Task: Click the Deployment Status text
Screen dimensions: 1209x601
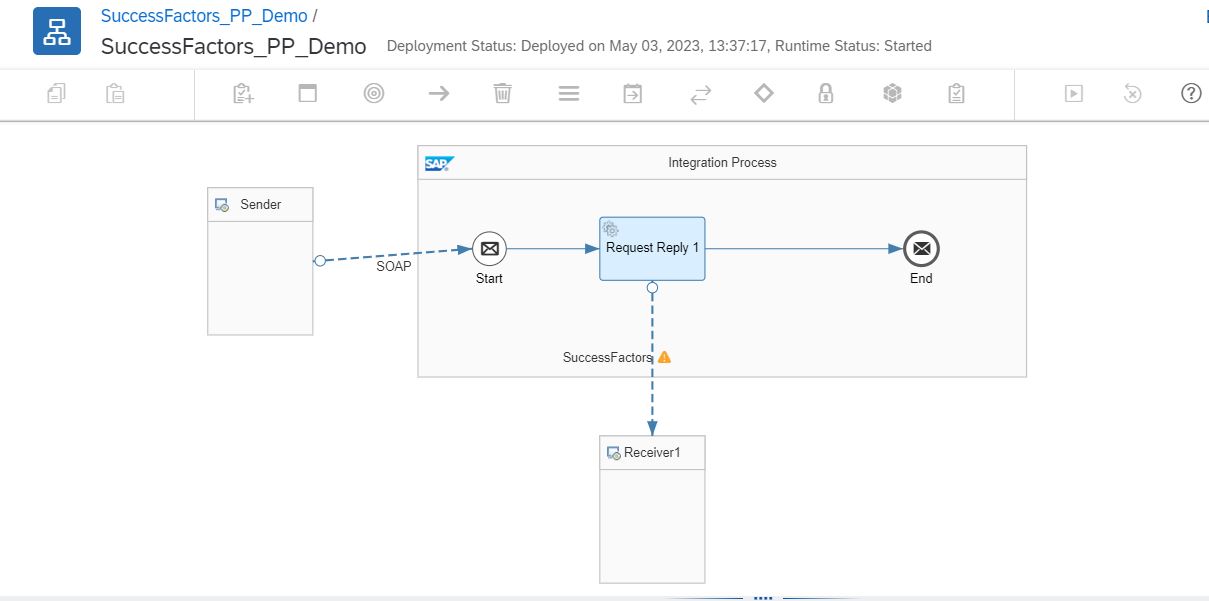Action: (x=659, y=46)
